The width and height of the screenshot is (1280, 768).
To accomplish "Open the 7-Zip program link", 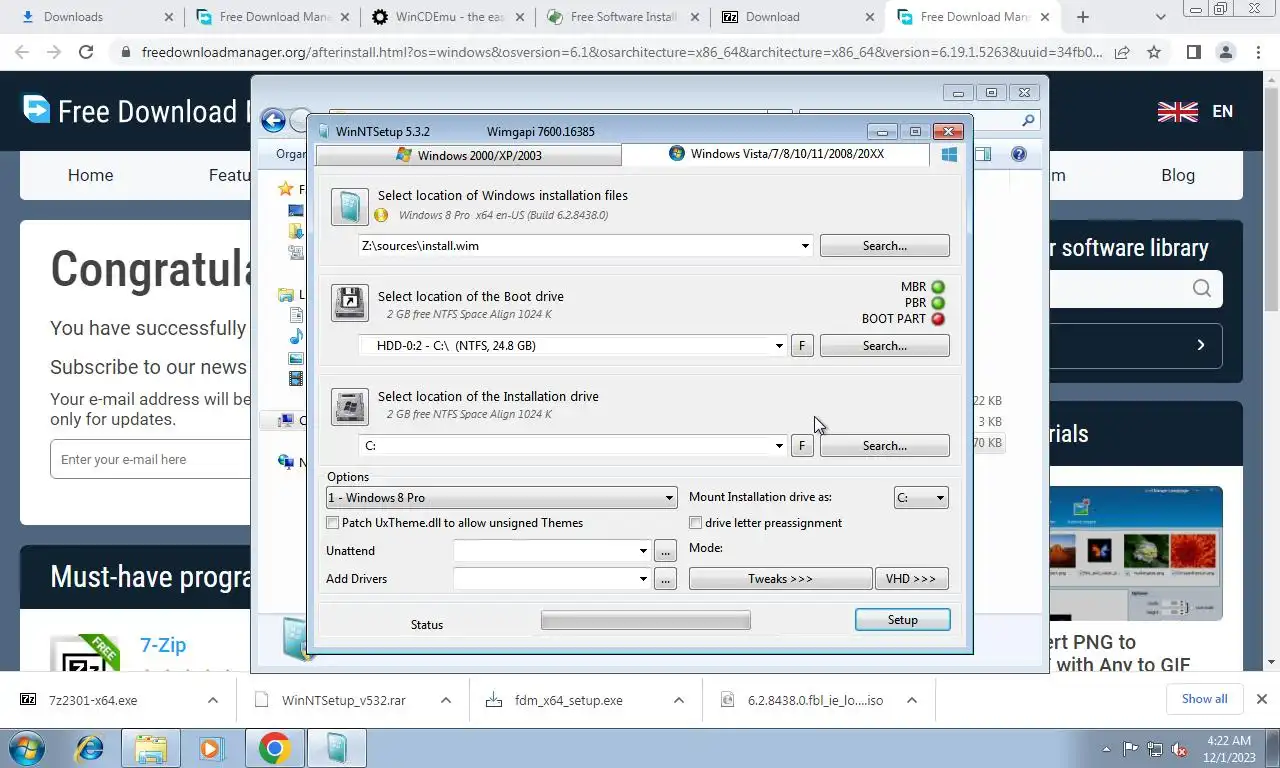I will coord(163,645).
